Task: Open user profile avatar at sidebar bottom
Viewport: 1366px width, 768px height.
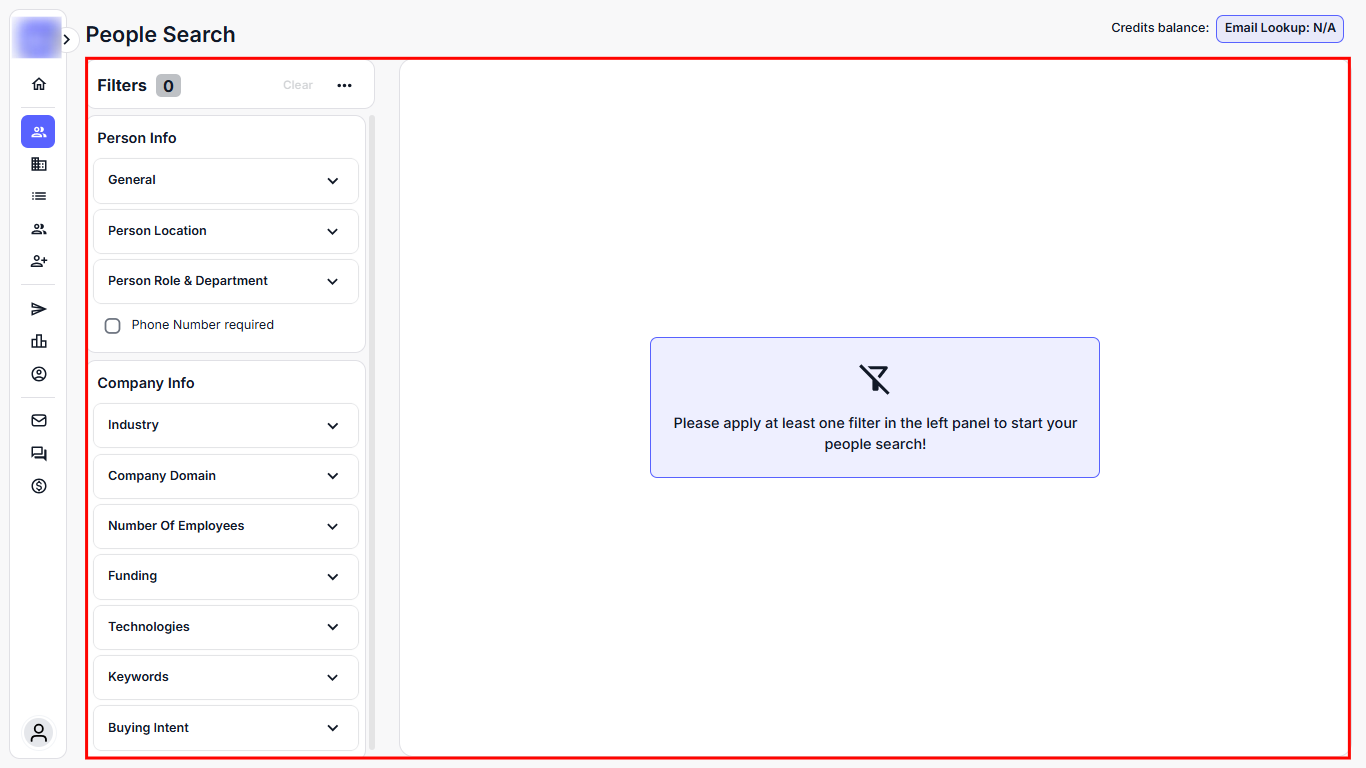Action: click(39, 733)
